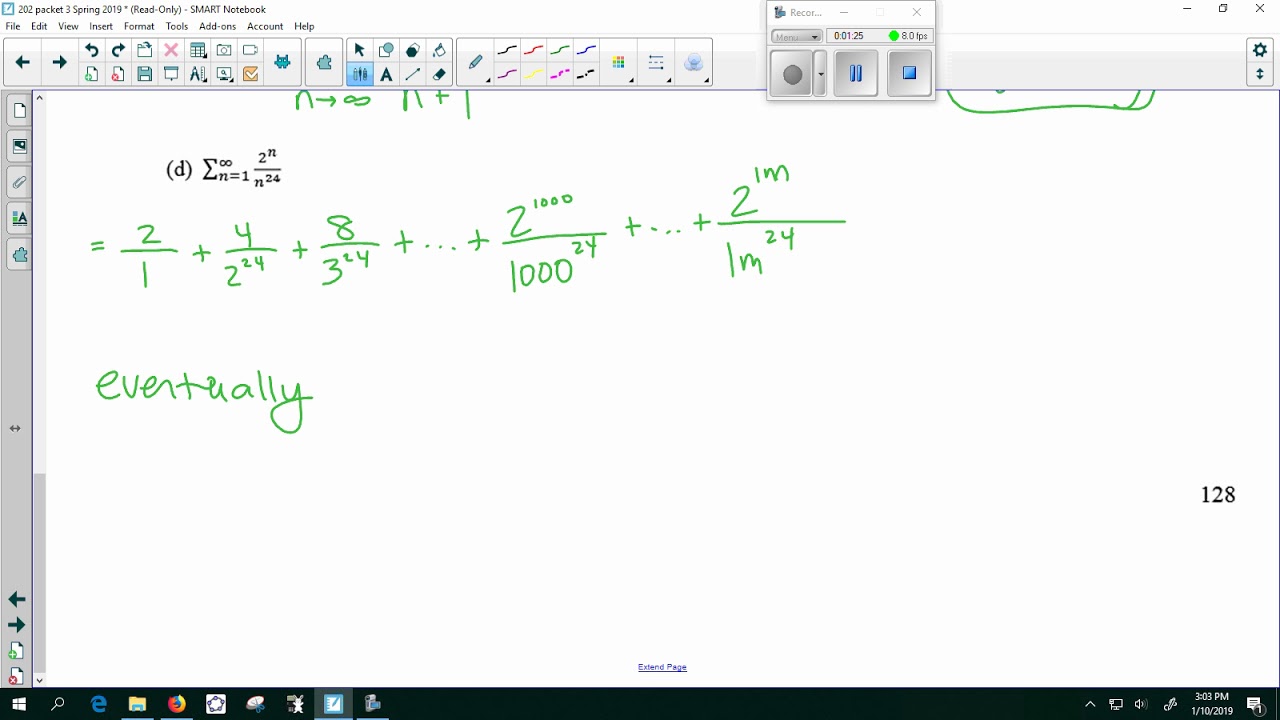Open the transparency dropdown

(x=695, y=63)
